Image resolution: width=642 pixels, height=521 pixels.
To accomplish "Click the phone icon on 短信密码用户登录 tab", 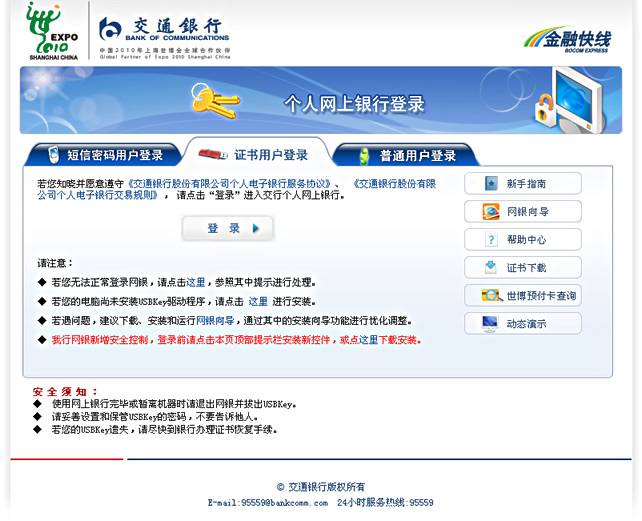I will pos(53,155).
